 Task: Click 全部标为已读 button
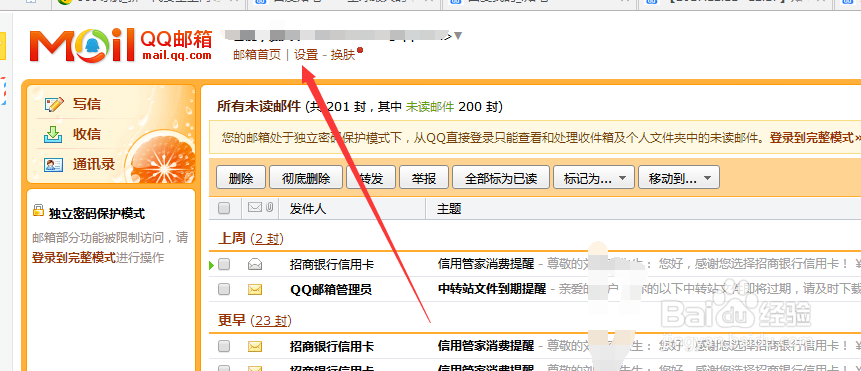point(501,178)
